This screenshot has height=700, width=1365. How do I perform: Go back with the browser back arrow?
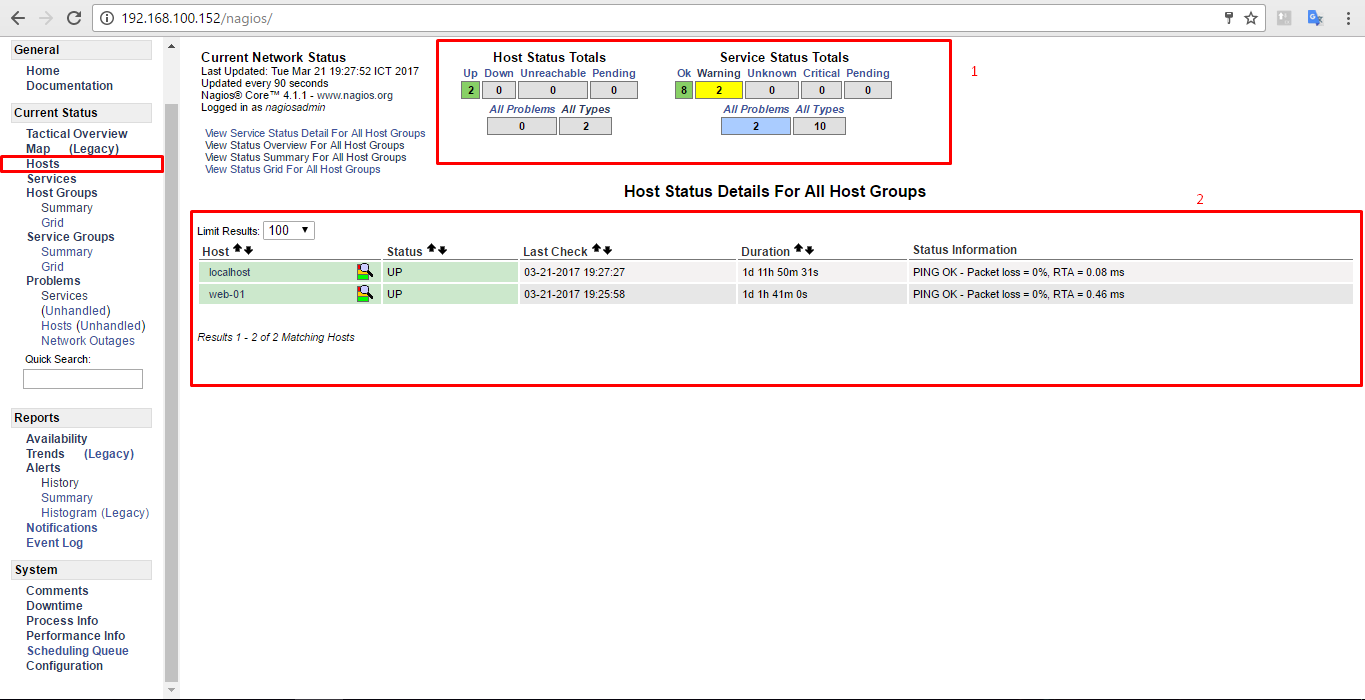tap(18, 18)
